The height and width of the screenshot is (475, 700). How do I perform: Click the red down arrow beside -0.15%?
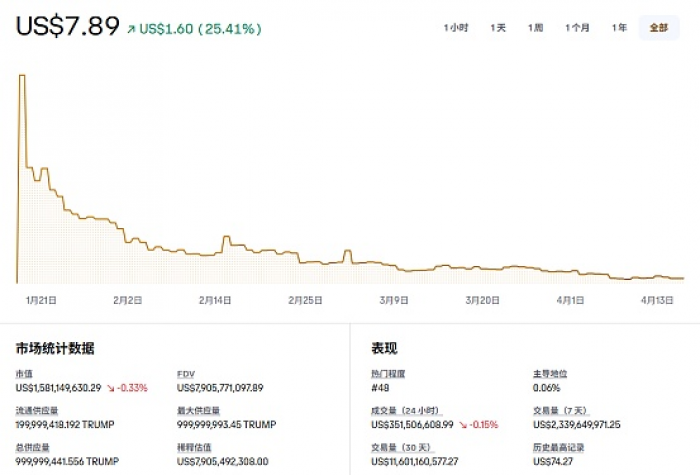pos(463,424)
